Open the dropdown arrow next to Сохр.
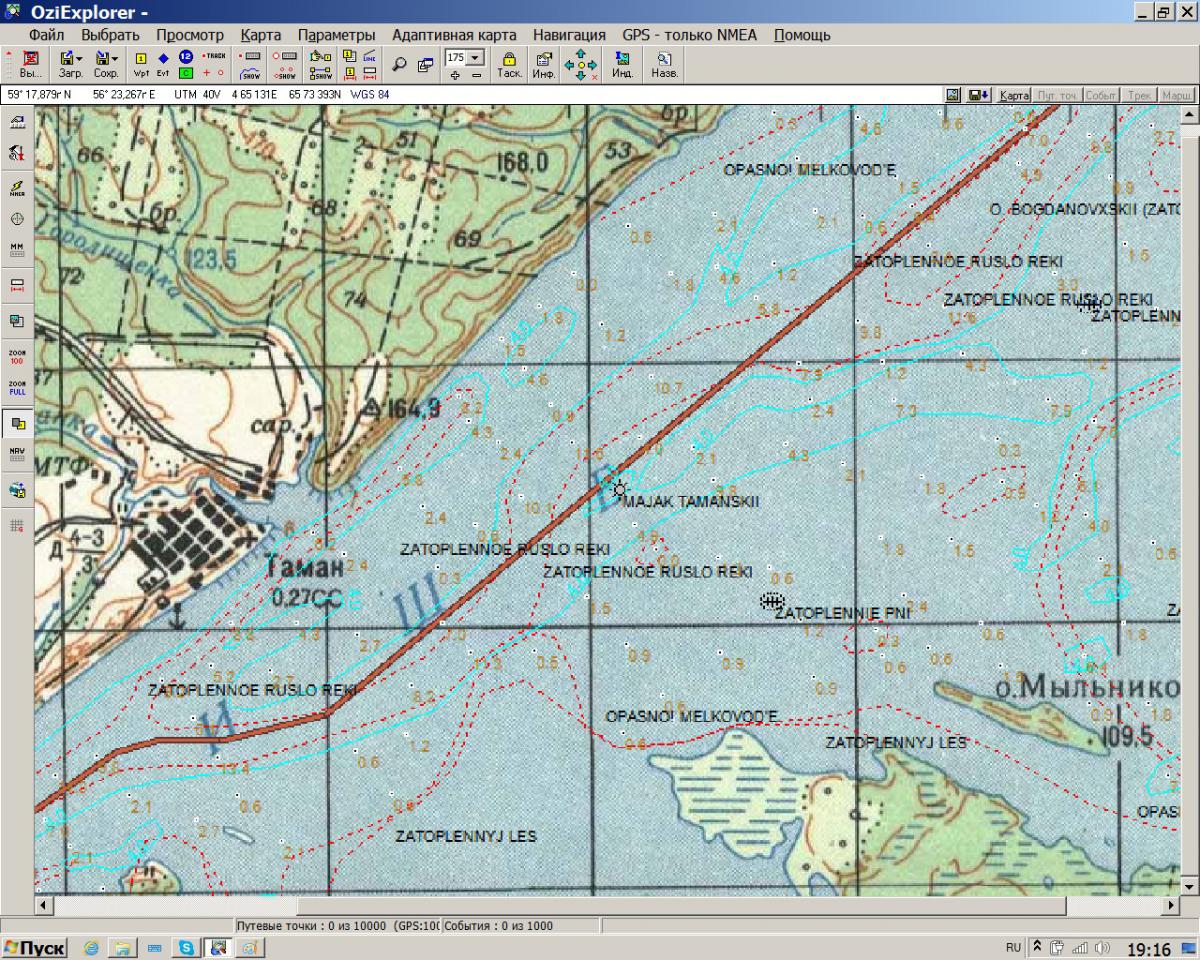The height and width of the screenshot is (960, 1200). tap(115, 59)
